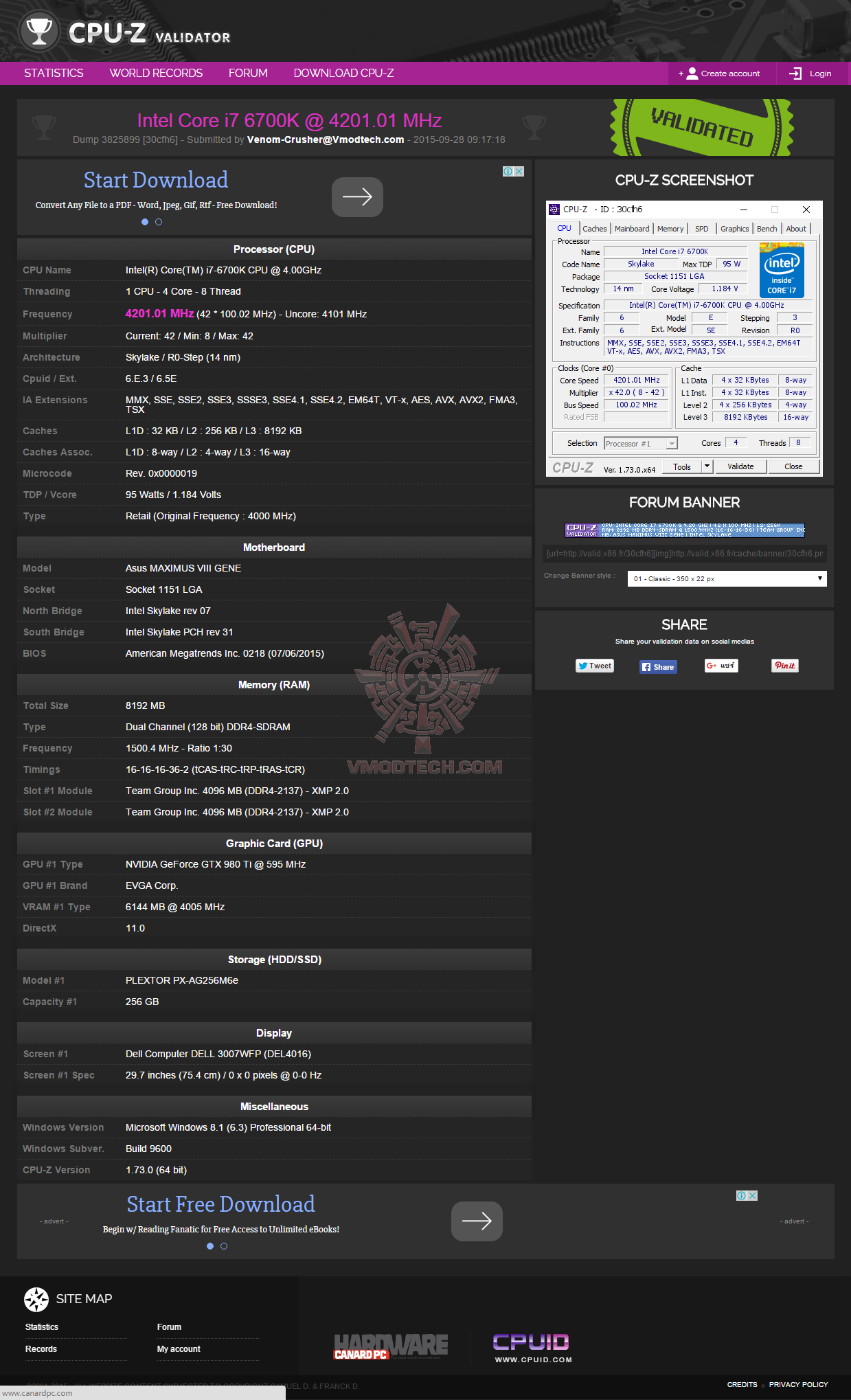Select the CPU tab in CPU-Z
The image size is (851, 1400).
point(564,228)
